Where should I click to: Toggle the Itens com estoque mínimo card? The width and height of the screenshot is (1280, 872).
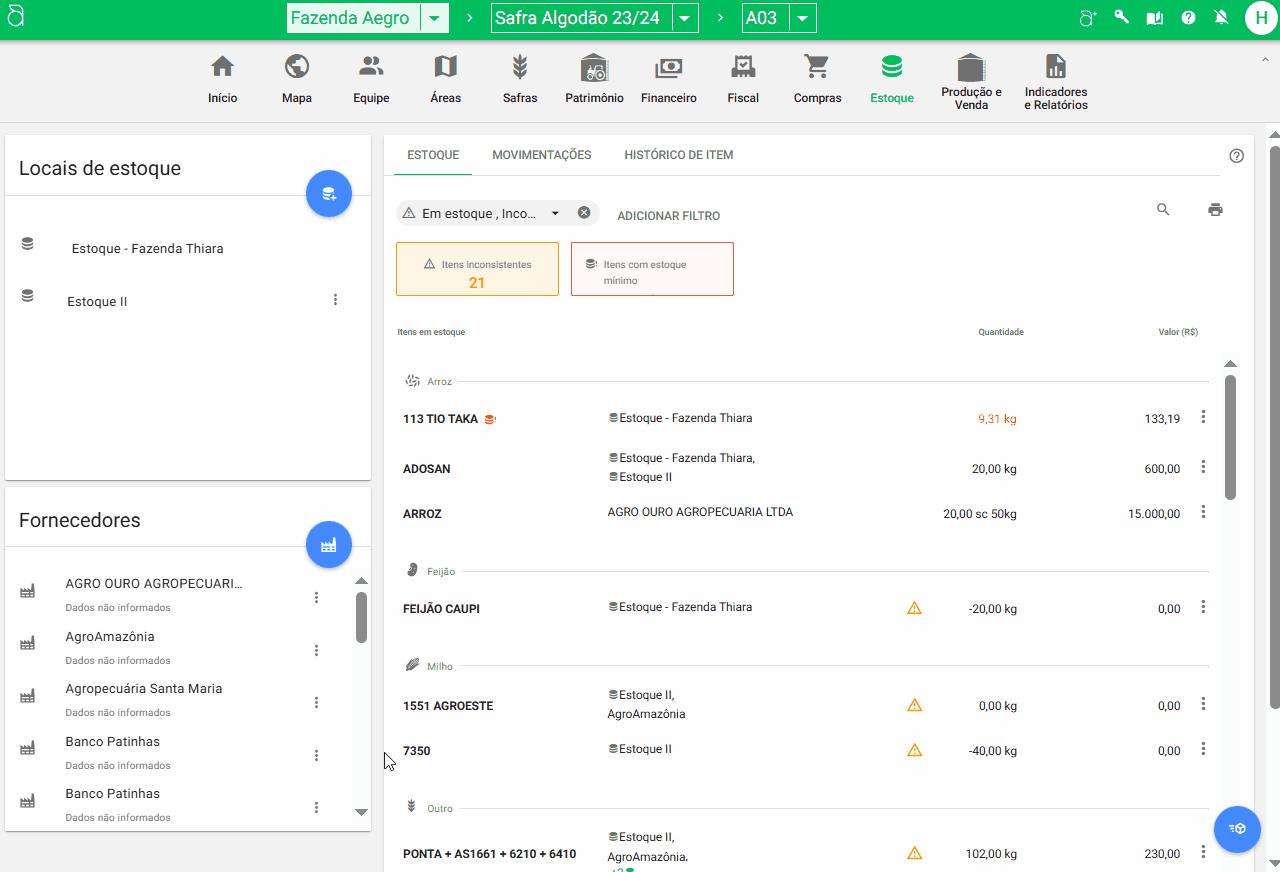click(x=652, y=269)
